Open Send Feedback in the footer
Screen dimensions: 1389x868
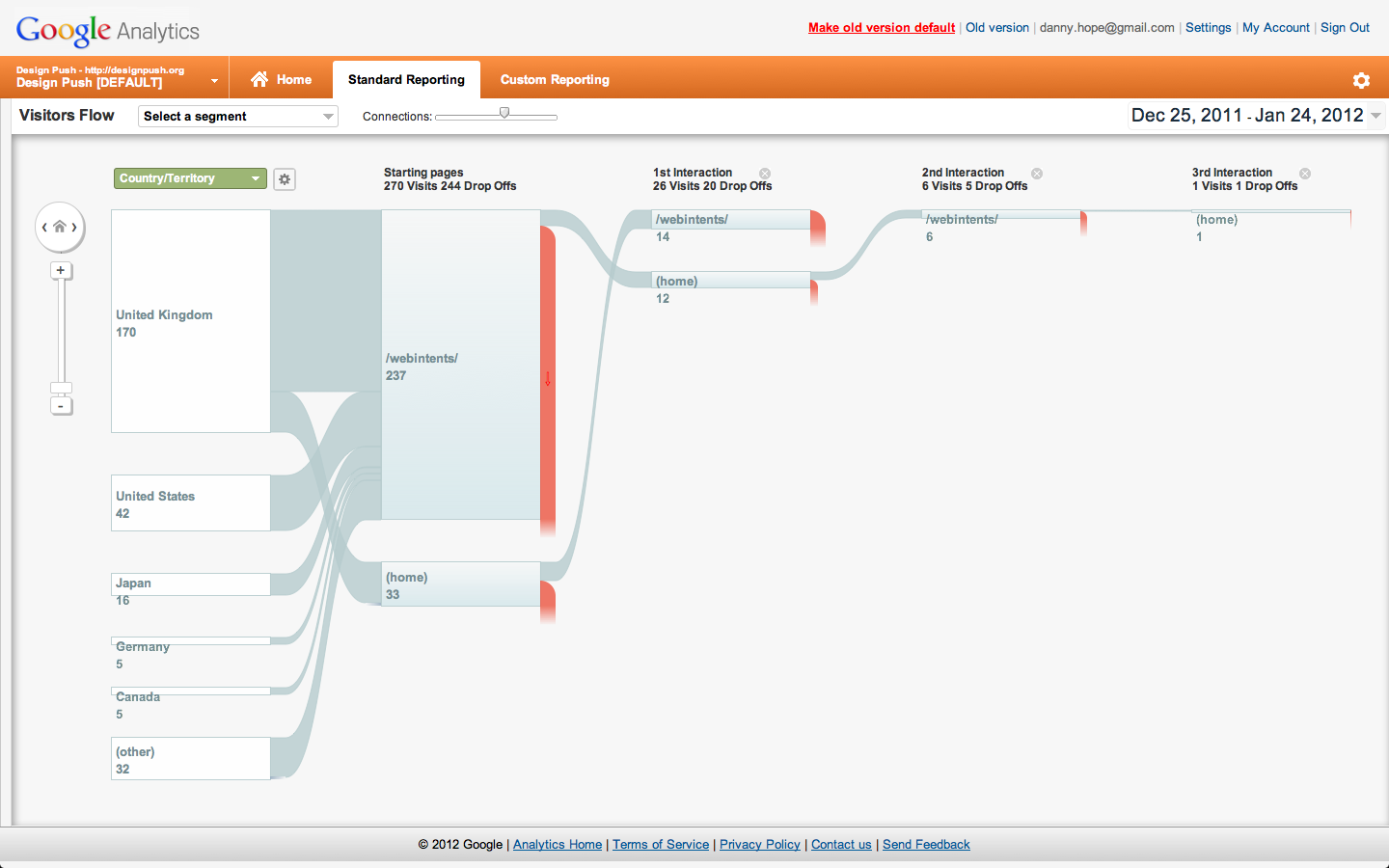[x=925, y=844]
